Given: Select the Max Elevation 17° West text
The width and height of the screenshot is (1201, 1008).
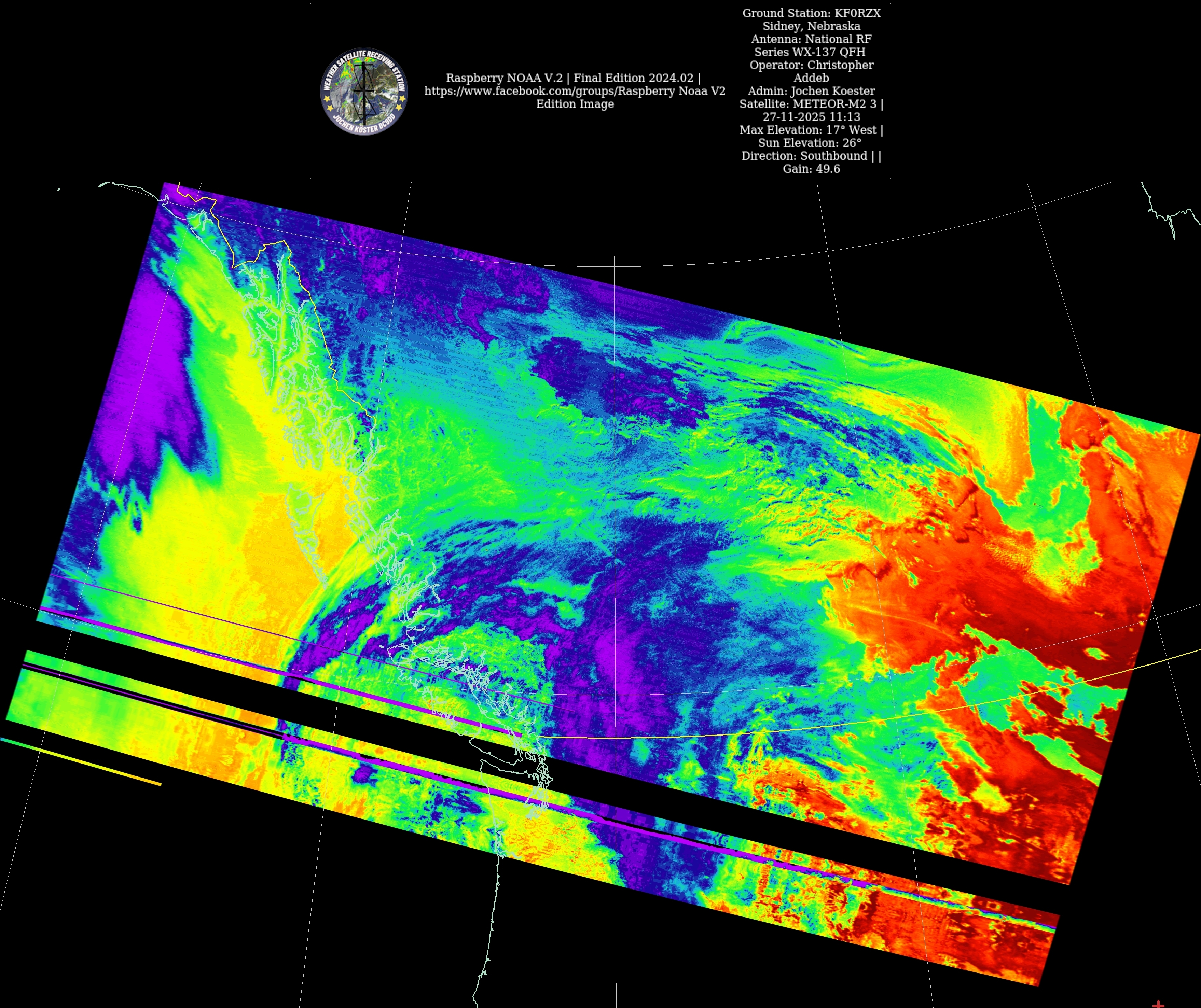Looking at the screenshot, I should pos(811,130).
